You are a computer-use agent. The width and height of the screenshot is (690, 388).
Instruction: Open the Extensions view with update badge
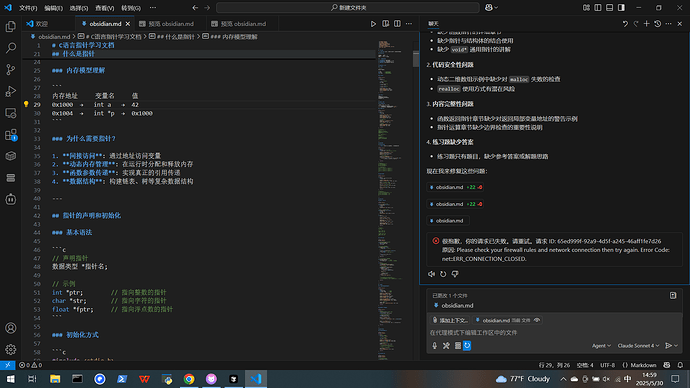pyautogui.click(x=11, y=135)
